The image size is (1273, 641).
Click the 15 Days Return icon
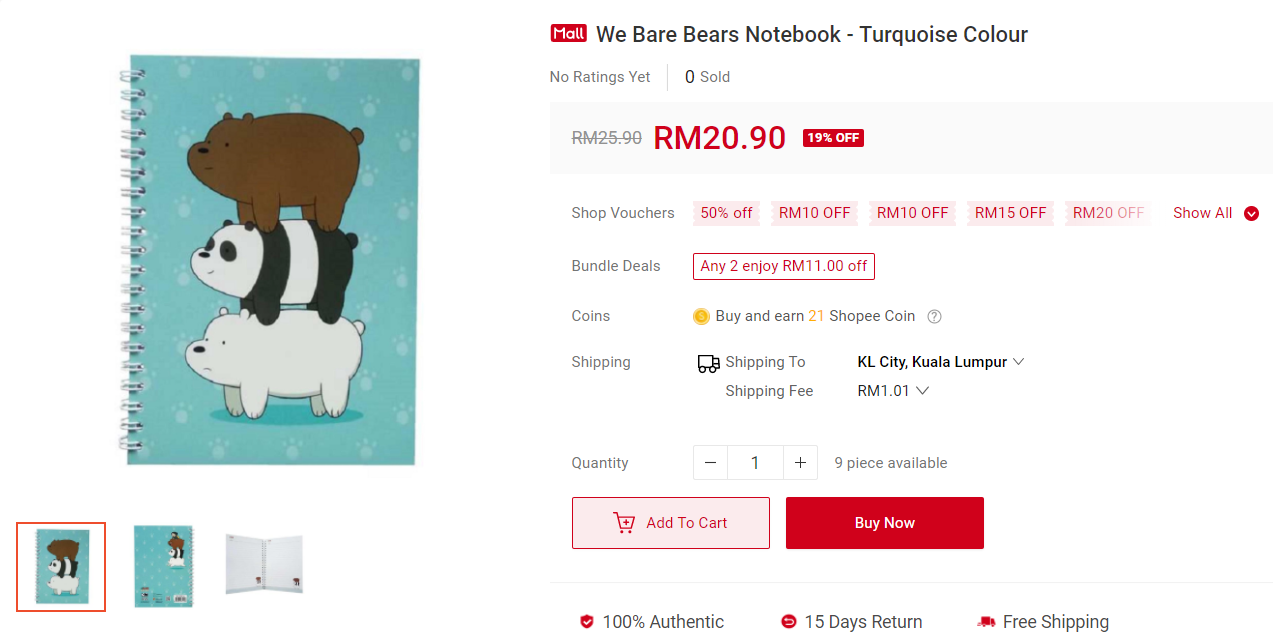click(x=789, y=622)
